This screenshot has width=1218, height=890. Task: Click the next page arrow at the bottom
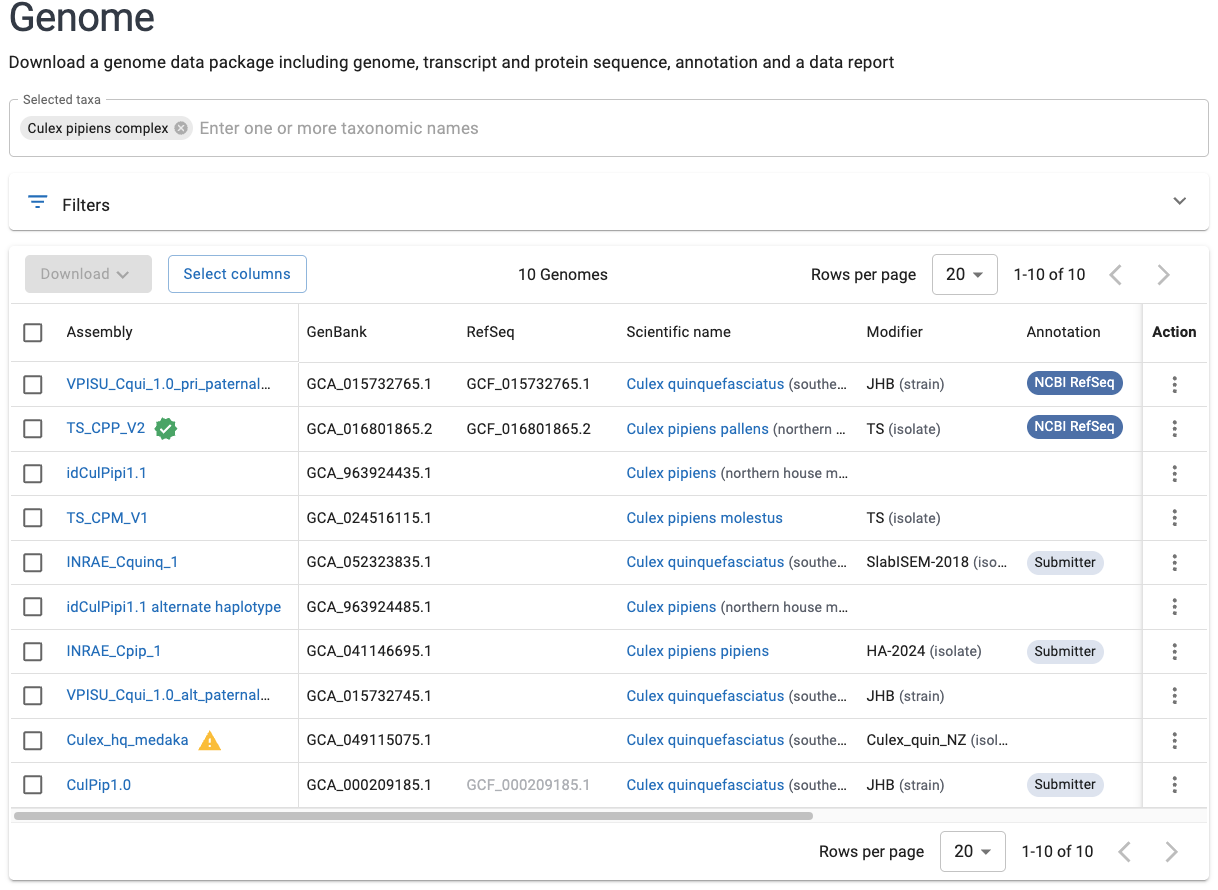(1171, 851)
